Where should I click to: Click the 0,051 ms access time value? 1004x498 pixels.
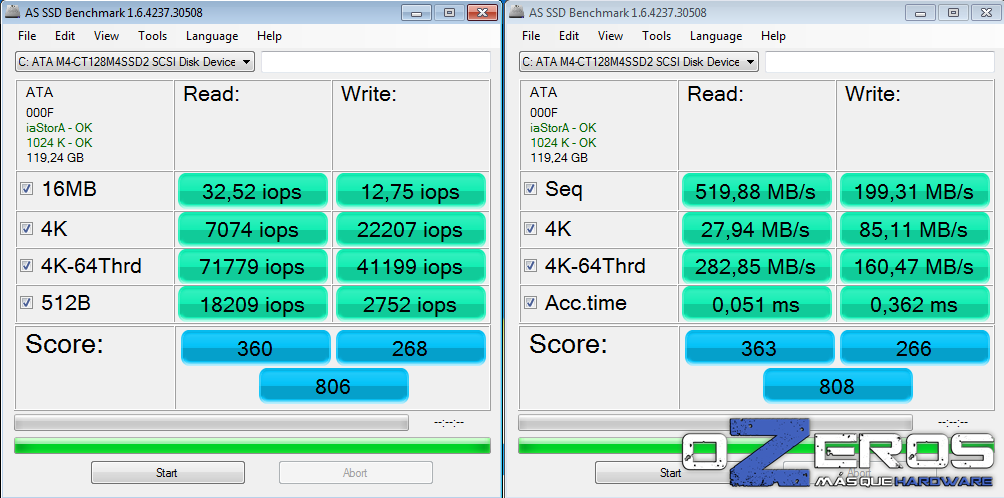[757, 303]
